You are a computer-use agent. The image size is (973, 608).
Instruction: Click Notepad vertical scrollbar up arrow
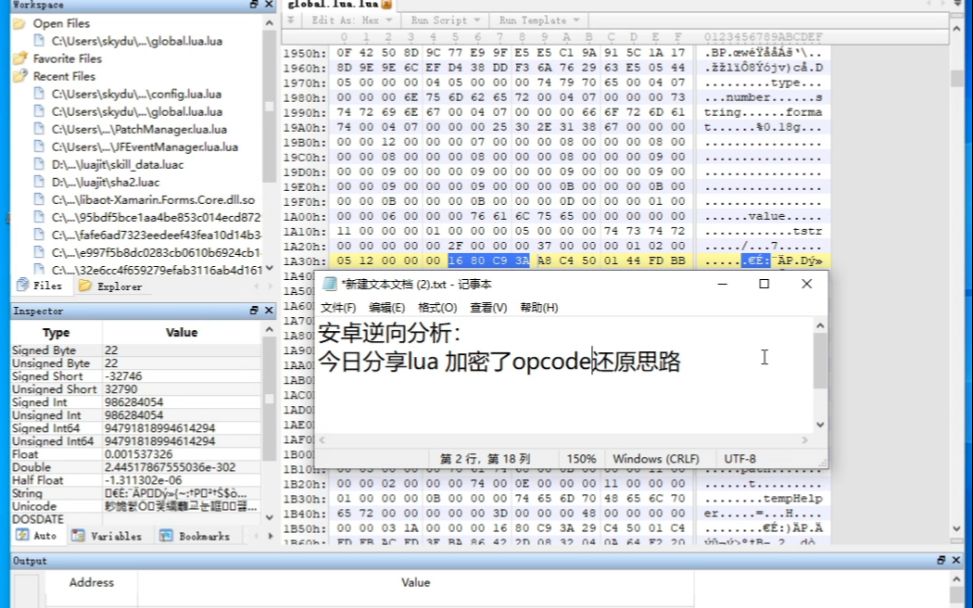pyautogui.click(x=820, y=325)
